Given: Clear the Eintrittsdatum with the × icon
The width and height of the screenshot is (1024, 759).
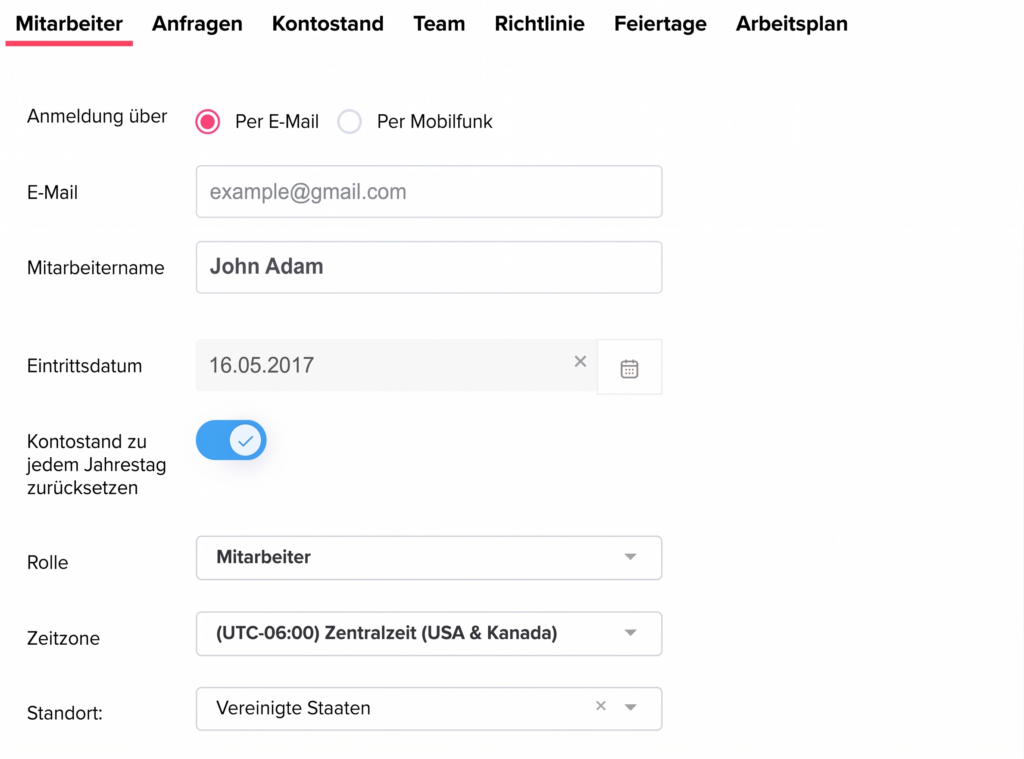Looking at the screenshot, I should (580, 362).
